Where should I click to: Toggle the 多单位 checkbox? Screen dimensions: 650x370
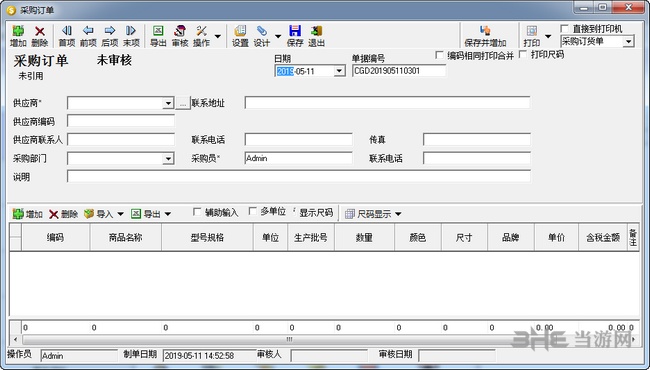(252, 211)
